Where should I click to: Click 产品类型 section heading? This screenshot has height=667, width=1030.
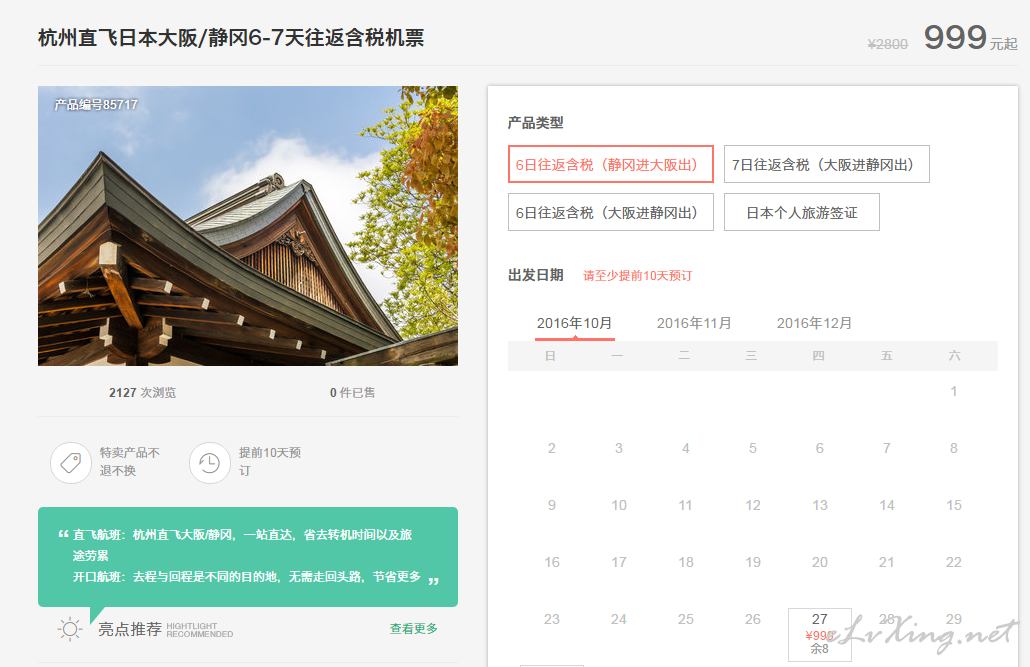coord(535,123)
